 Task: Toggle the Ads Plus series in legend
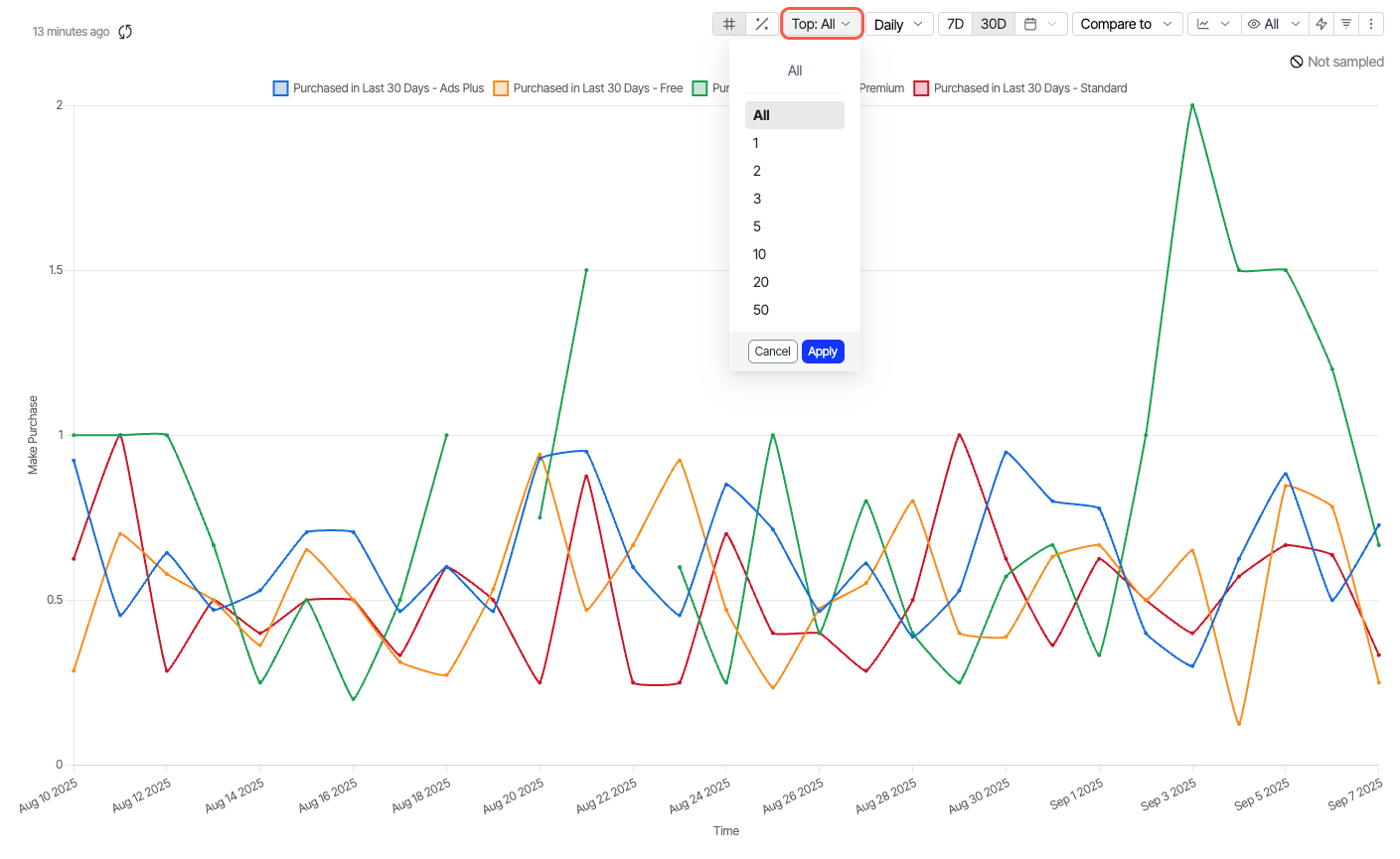379,88
